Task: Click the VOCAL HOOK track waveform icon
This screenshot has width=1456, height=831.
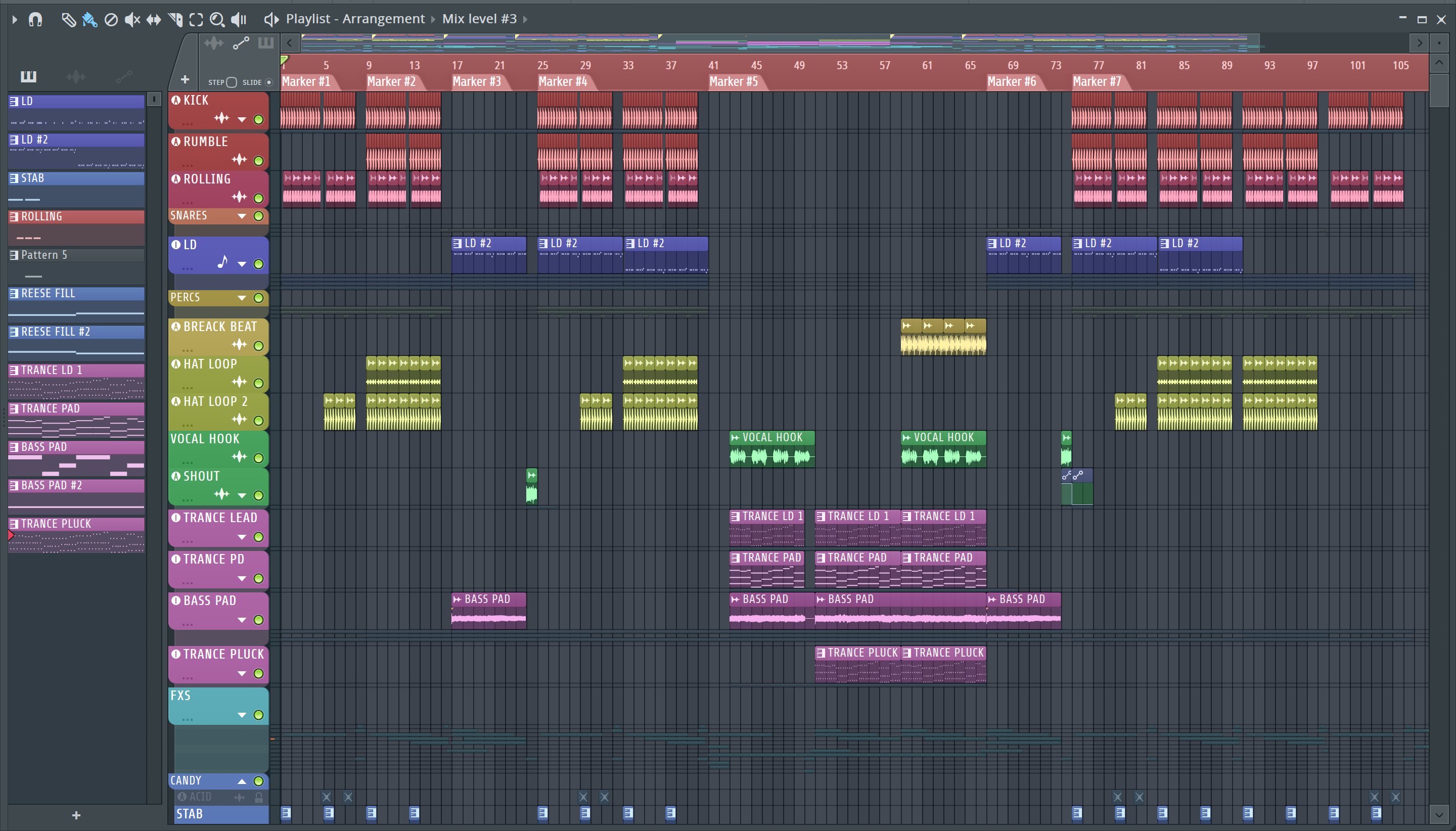Action: pyautogui.click(x=239, y=456)
